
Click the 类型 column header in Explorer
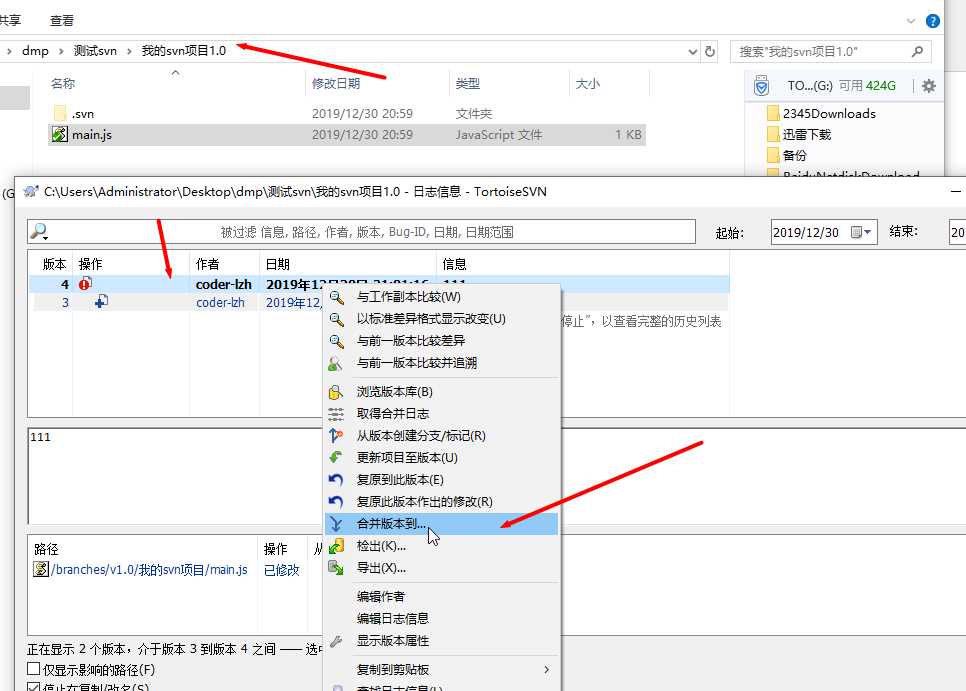click(468, 84)
